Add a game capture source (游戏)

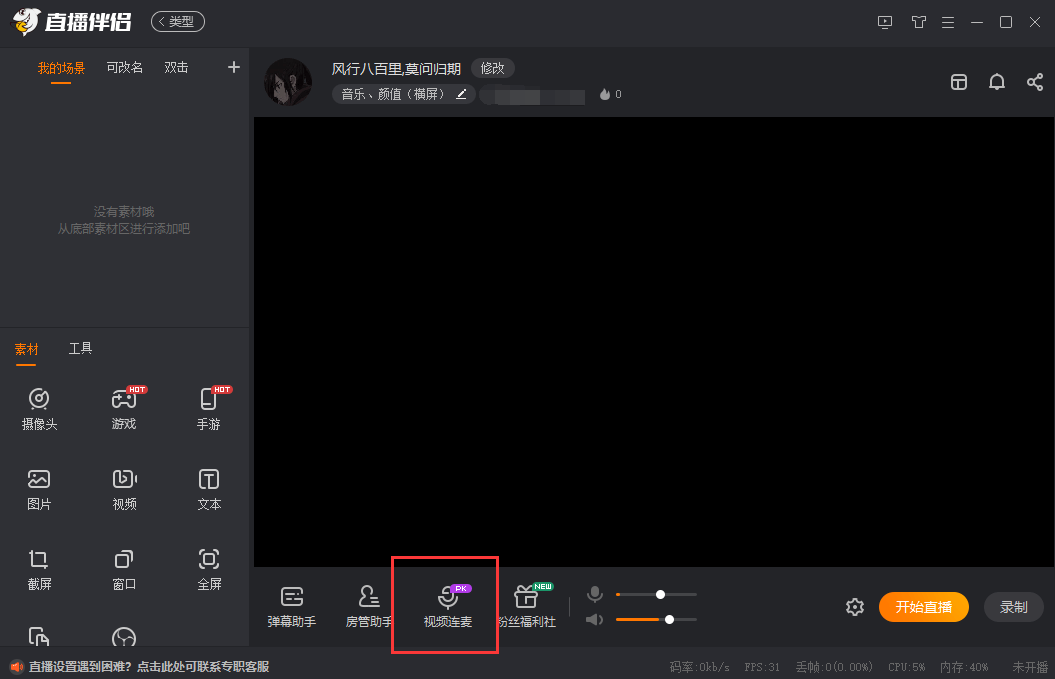coord(124,404)
